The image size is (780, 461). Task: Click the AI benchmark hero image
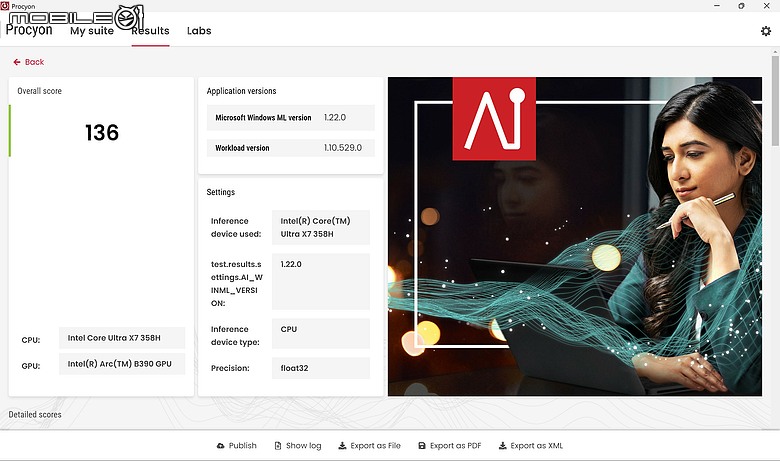[x=575, y=236]
